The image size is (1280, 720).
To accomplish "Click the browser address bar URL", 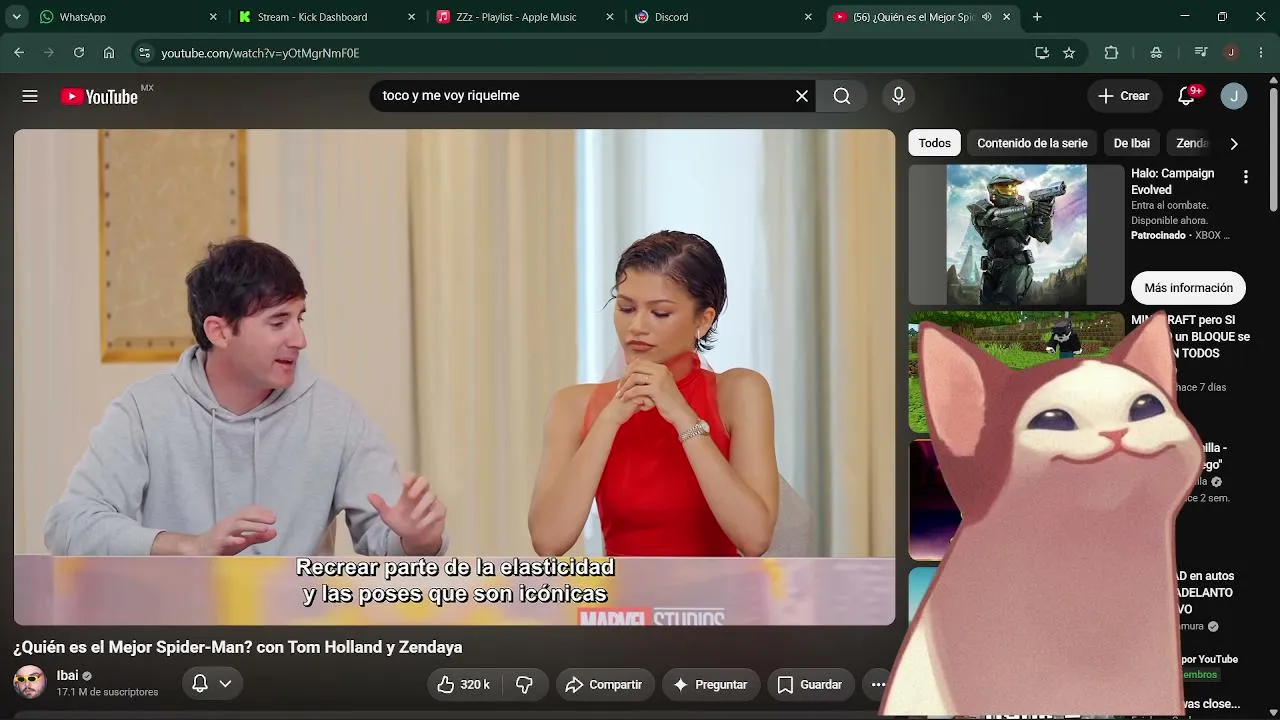I will point(260,53).
